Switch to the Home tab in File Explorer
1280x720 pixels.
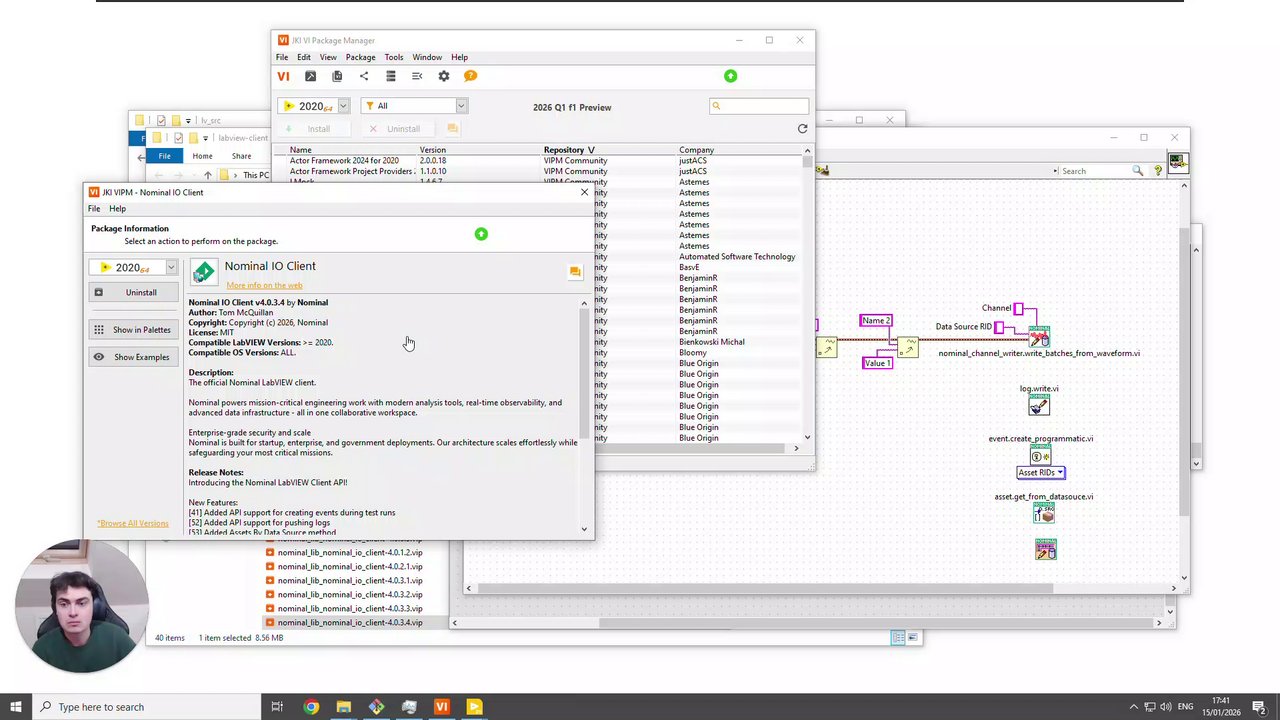point(202,156)
